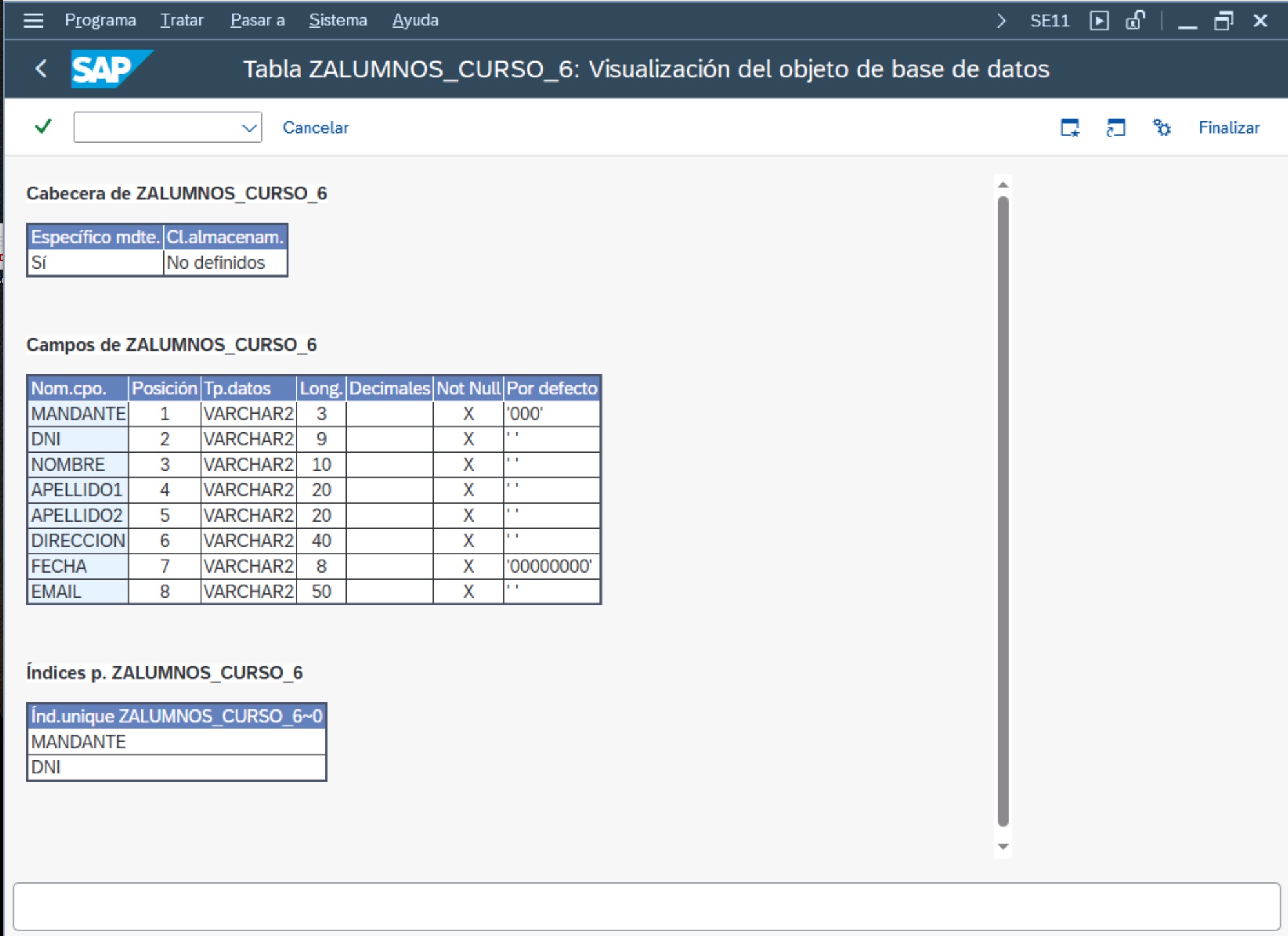This screenshot has width=1288, height=936.
Task: Click the generate shortcut icon
Action: (1116, 128)
